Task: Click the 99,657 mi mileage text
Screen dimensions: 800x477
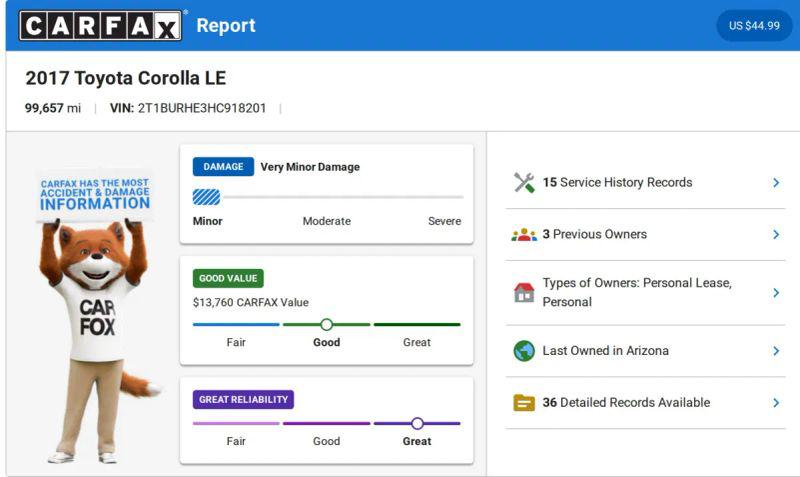Action: [x=53, y=108]
